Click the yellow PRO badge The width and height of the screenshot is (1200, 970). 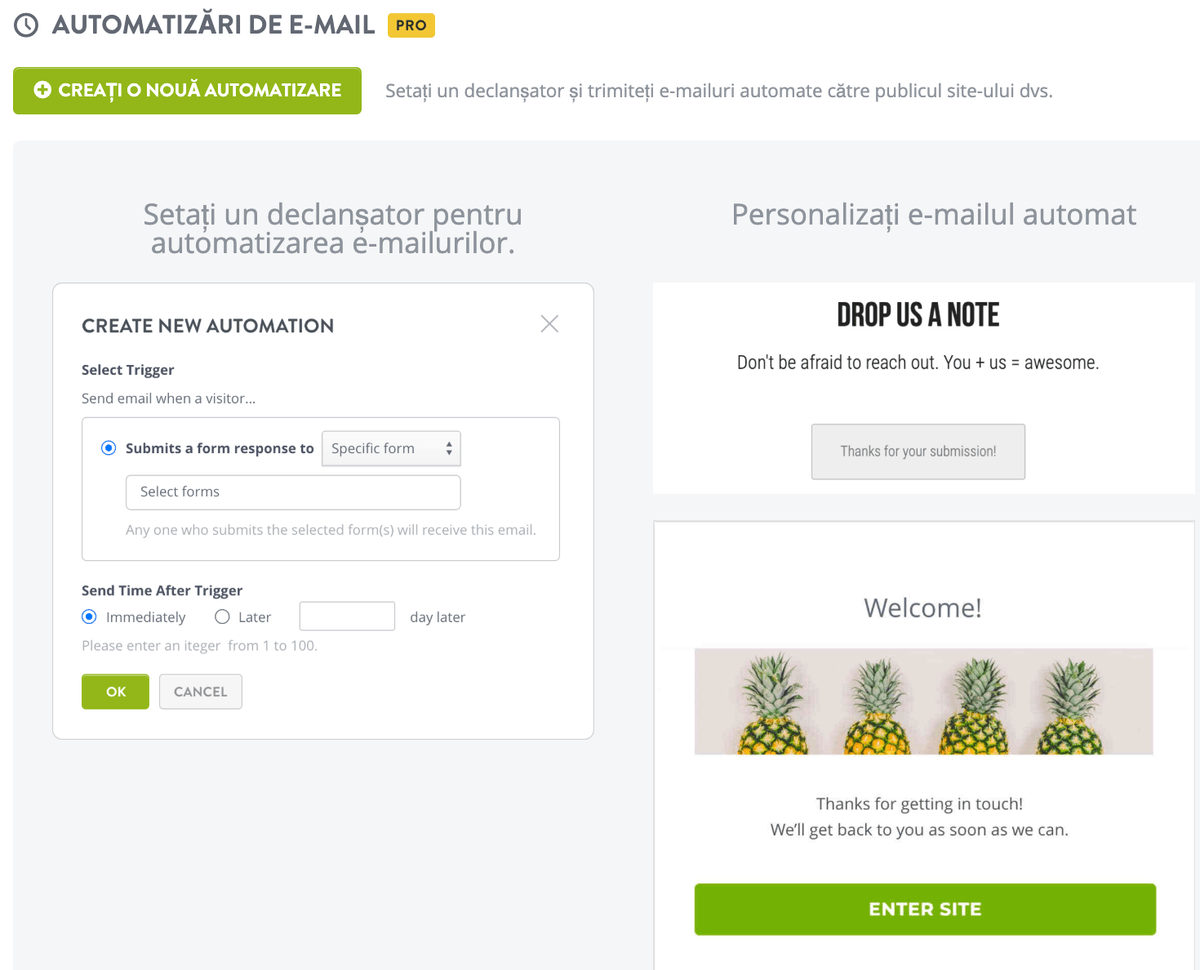(x=411, y=25)
